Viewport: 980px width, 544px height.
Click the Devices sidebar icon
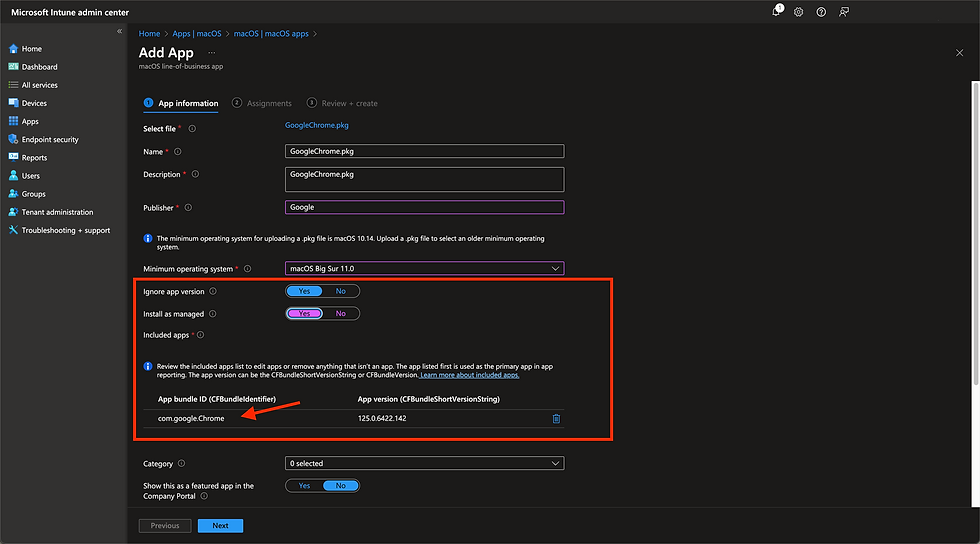(x=13, y=103)
